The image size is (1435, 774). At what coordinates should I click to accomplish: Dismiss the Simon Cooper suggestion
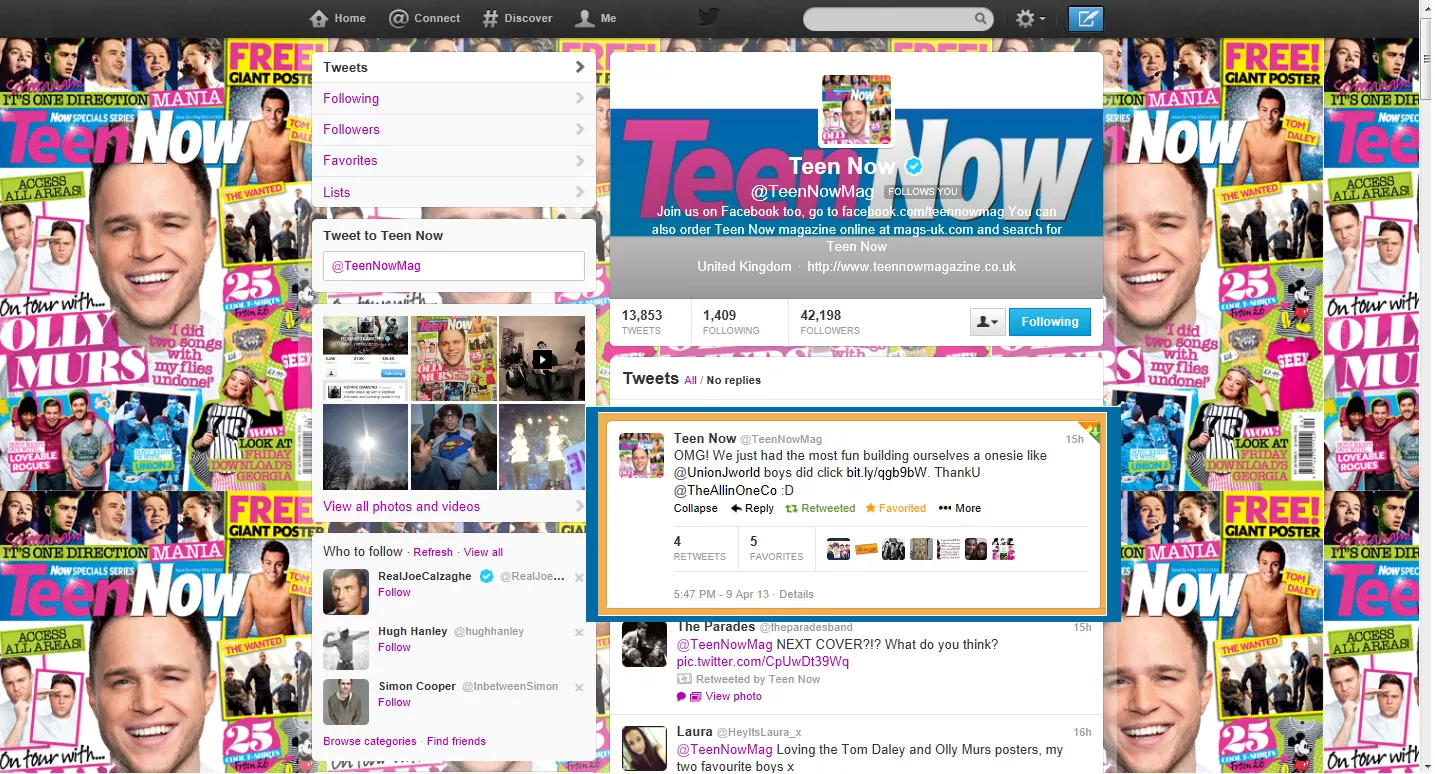tap(579, 687)
